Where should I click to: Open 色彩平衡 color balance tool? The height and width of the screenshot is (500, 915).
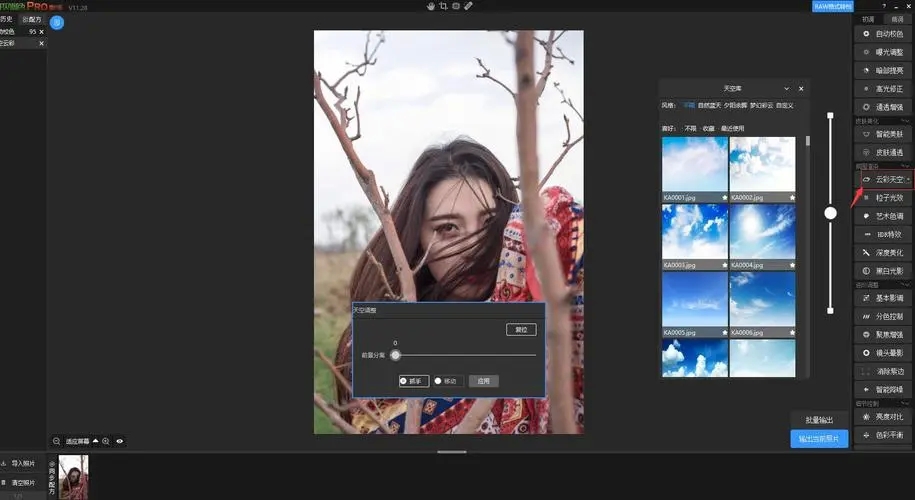[882, 435]
